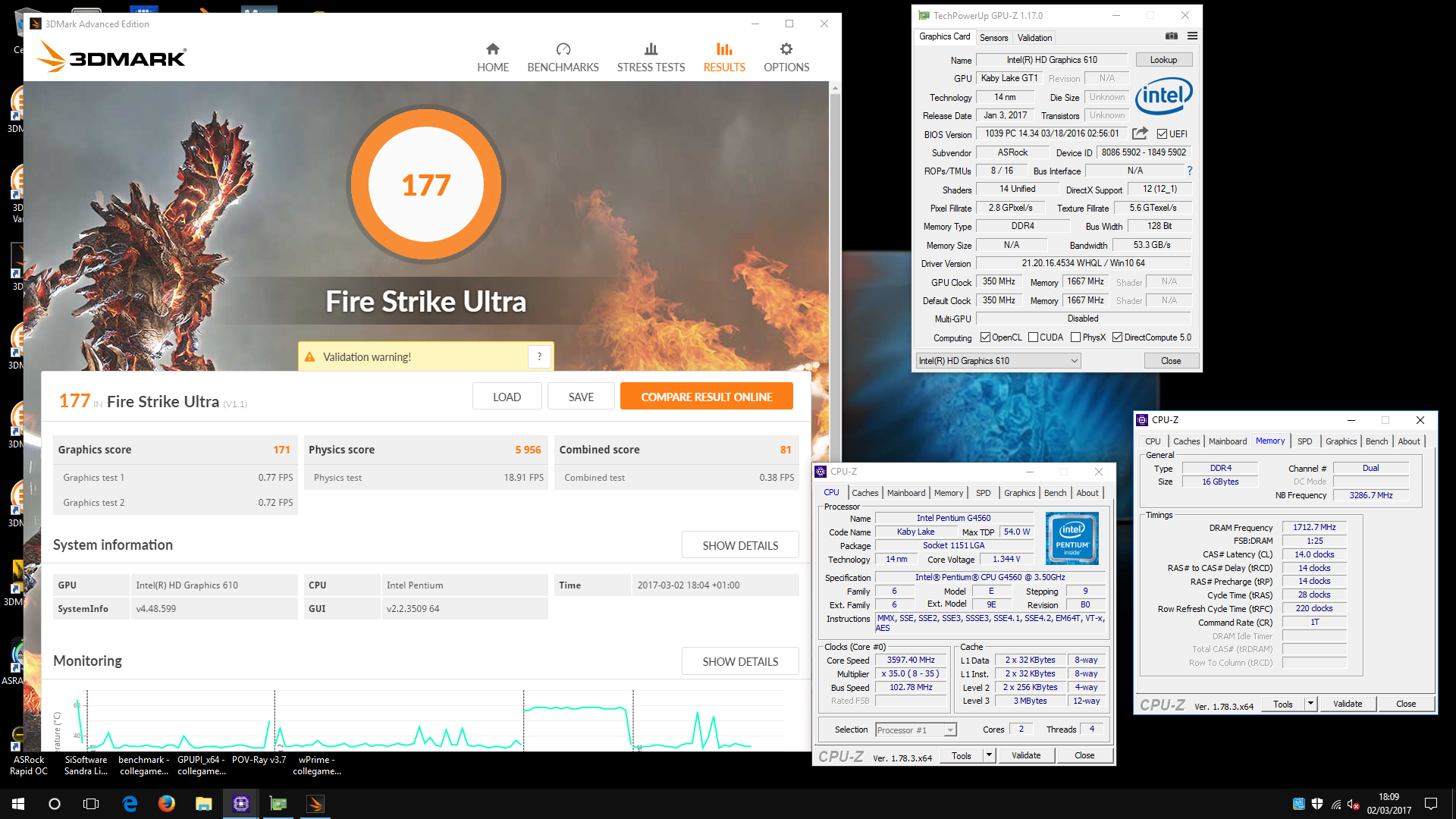Screen dimensions: 1456x819
Task: Click Compare Result Online
Action: click(x=707, y=397)
